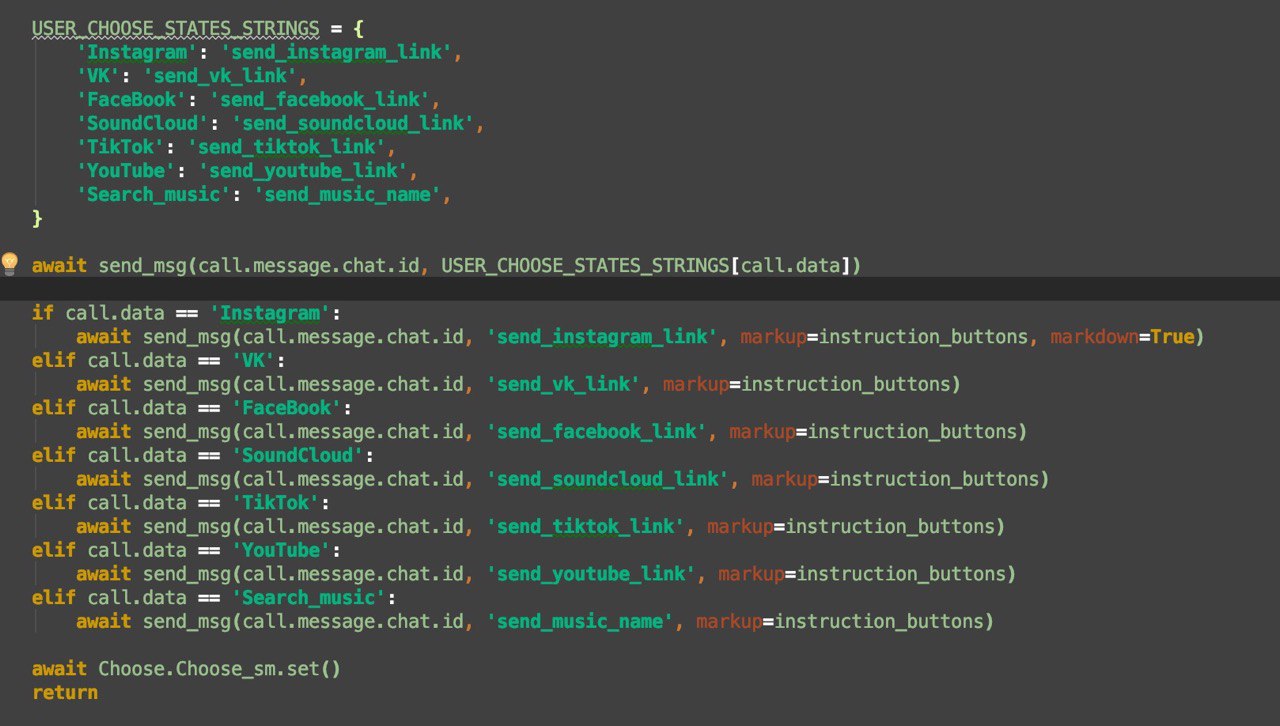This screenshot has width=1280, height=726.
Task: Click the 'send_soundcloud_link' dictionary value
Action: pos(353,123)
